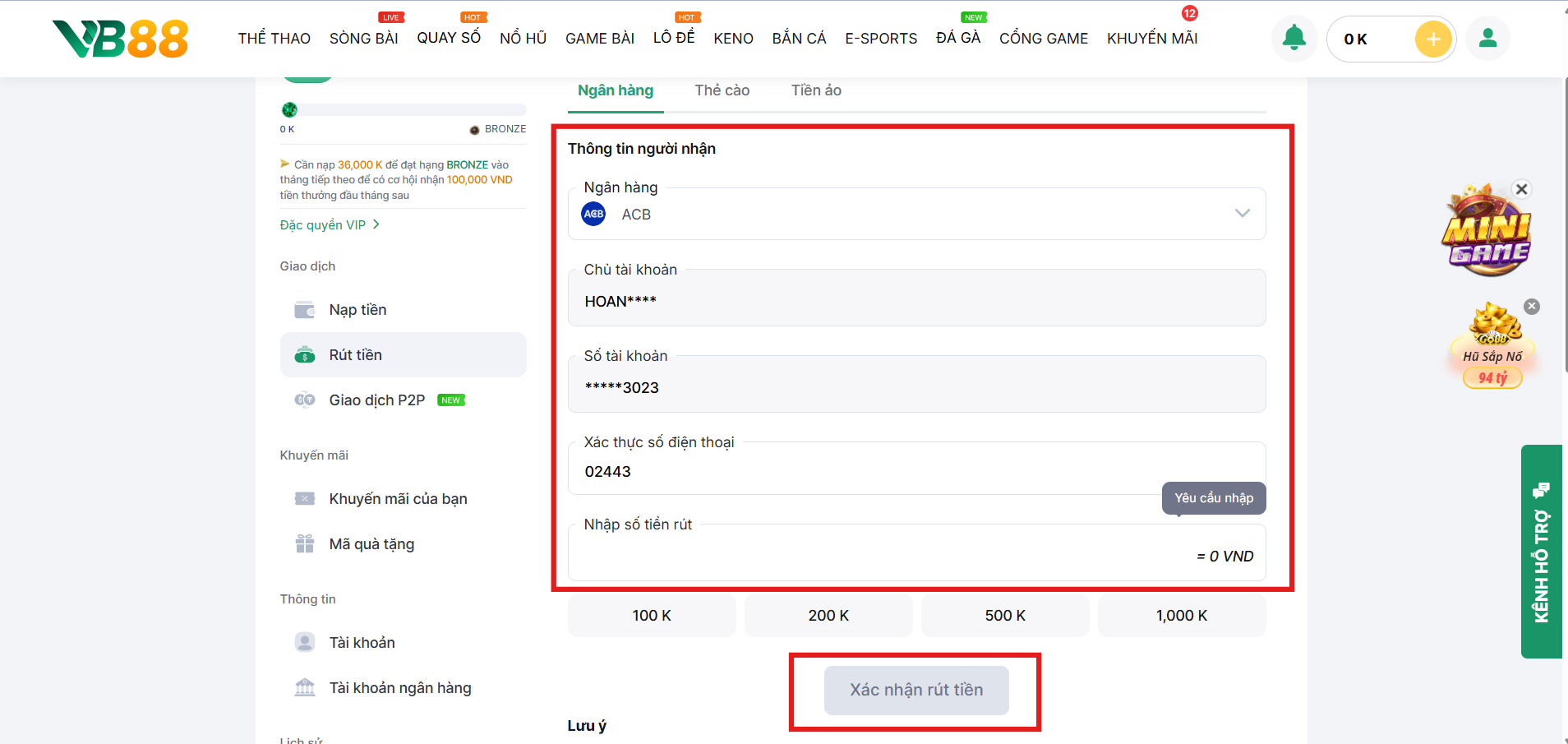Open the KÊNH HỖ TRỢ support panel

click(x=1541, y=551)
